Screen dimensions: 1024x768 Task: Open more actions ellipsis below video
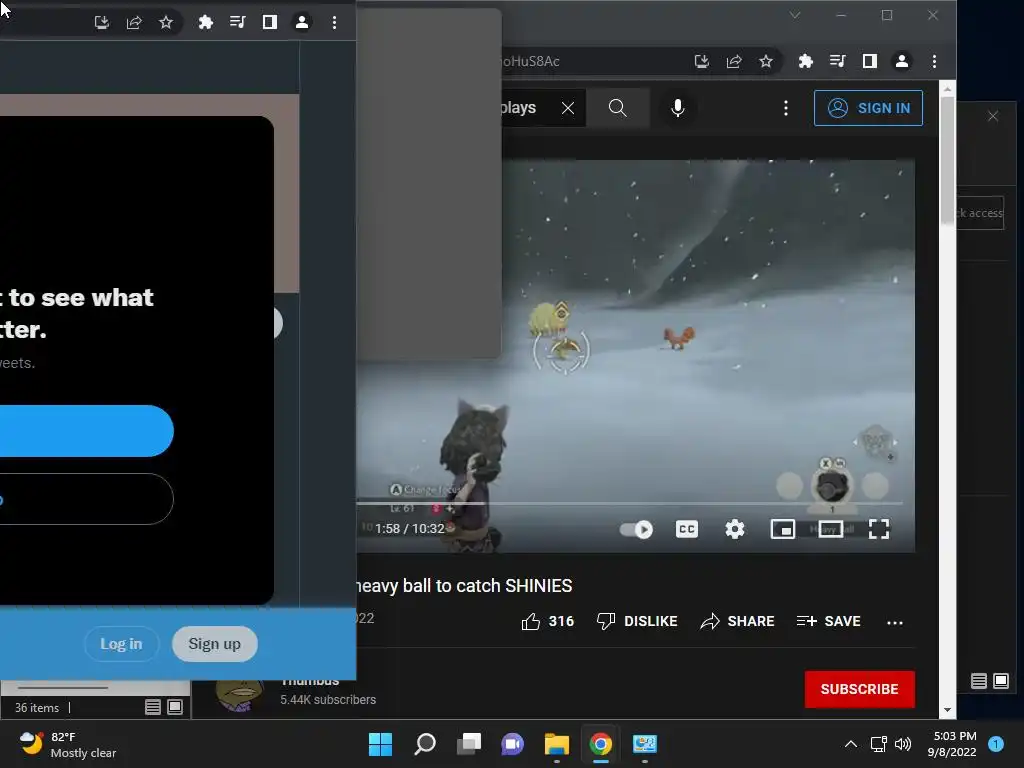pyautogui.click(x=895, y=622)
